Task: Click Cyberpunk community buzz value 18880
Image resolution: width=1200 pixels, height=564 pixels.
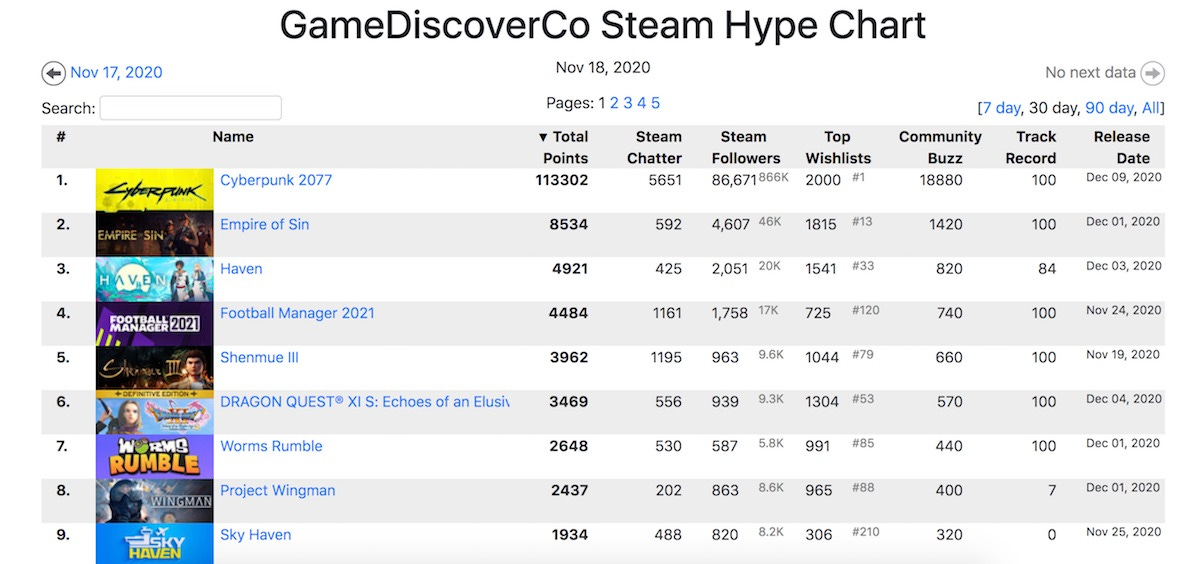Action: click(941, 180)
